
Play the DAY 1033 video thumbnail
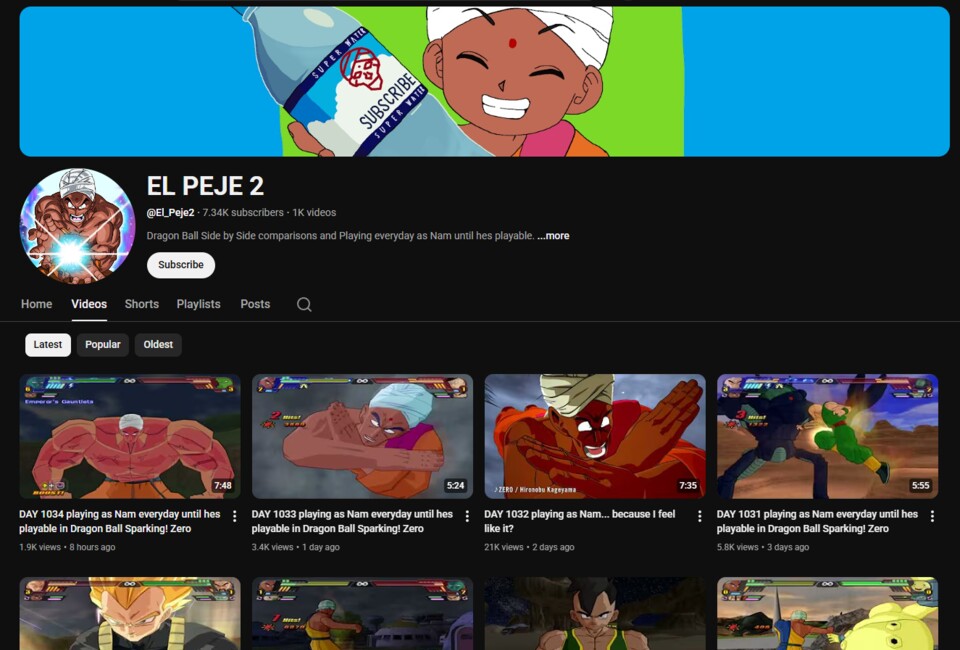tap(362, 436)
